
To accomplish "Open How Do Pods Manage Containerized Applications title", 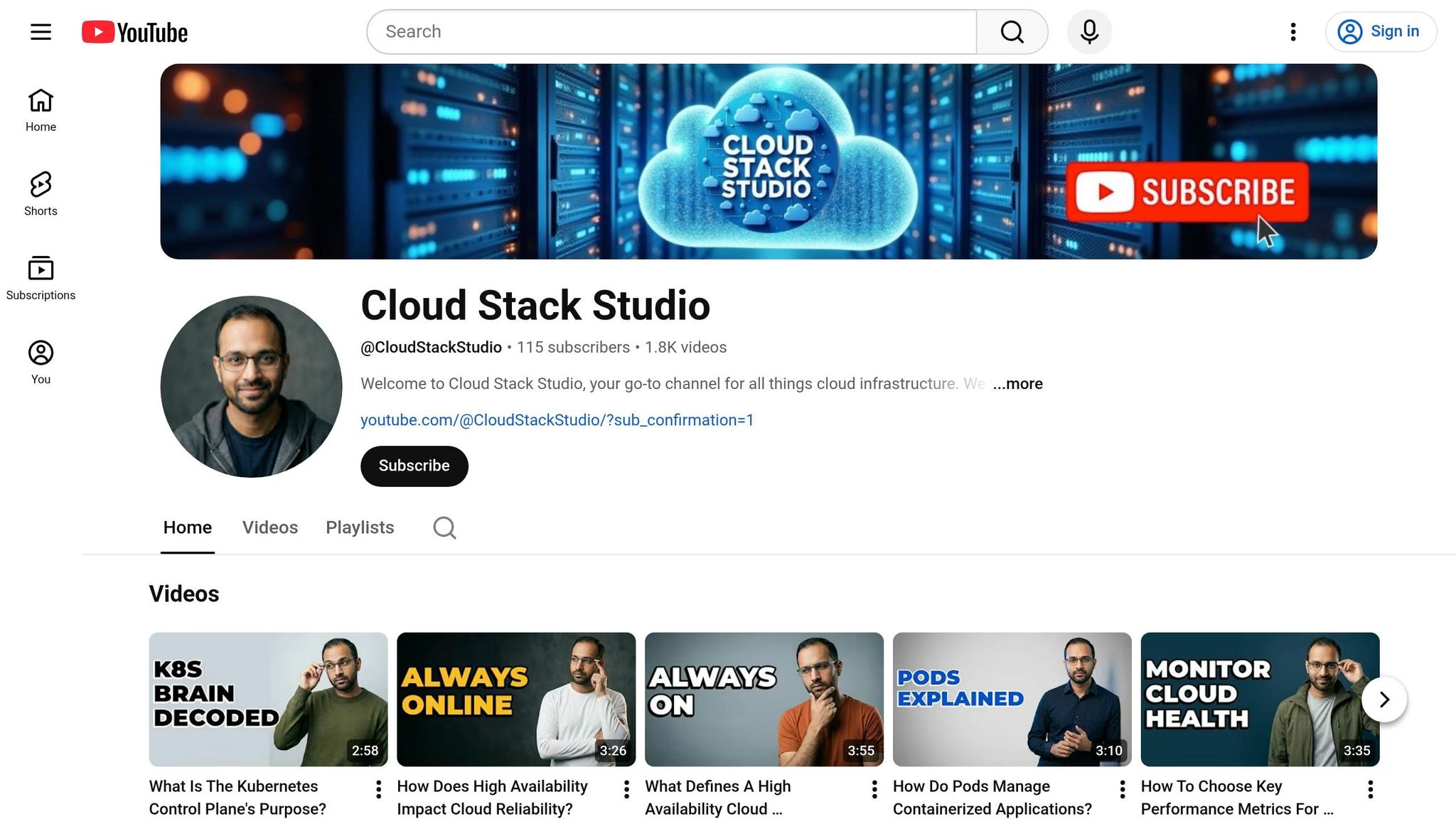I will 992,798.
